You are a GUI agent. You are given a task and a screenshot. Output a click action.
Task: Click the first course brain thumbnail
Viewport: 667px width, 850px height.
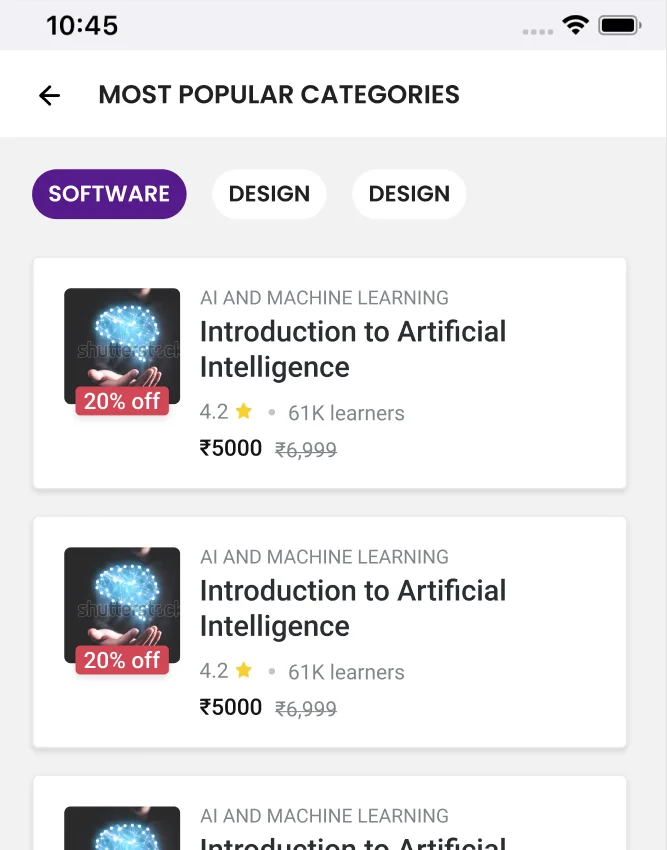click(122, 346)
